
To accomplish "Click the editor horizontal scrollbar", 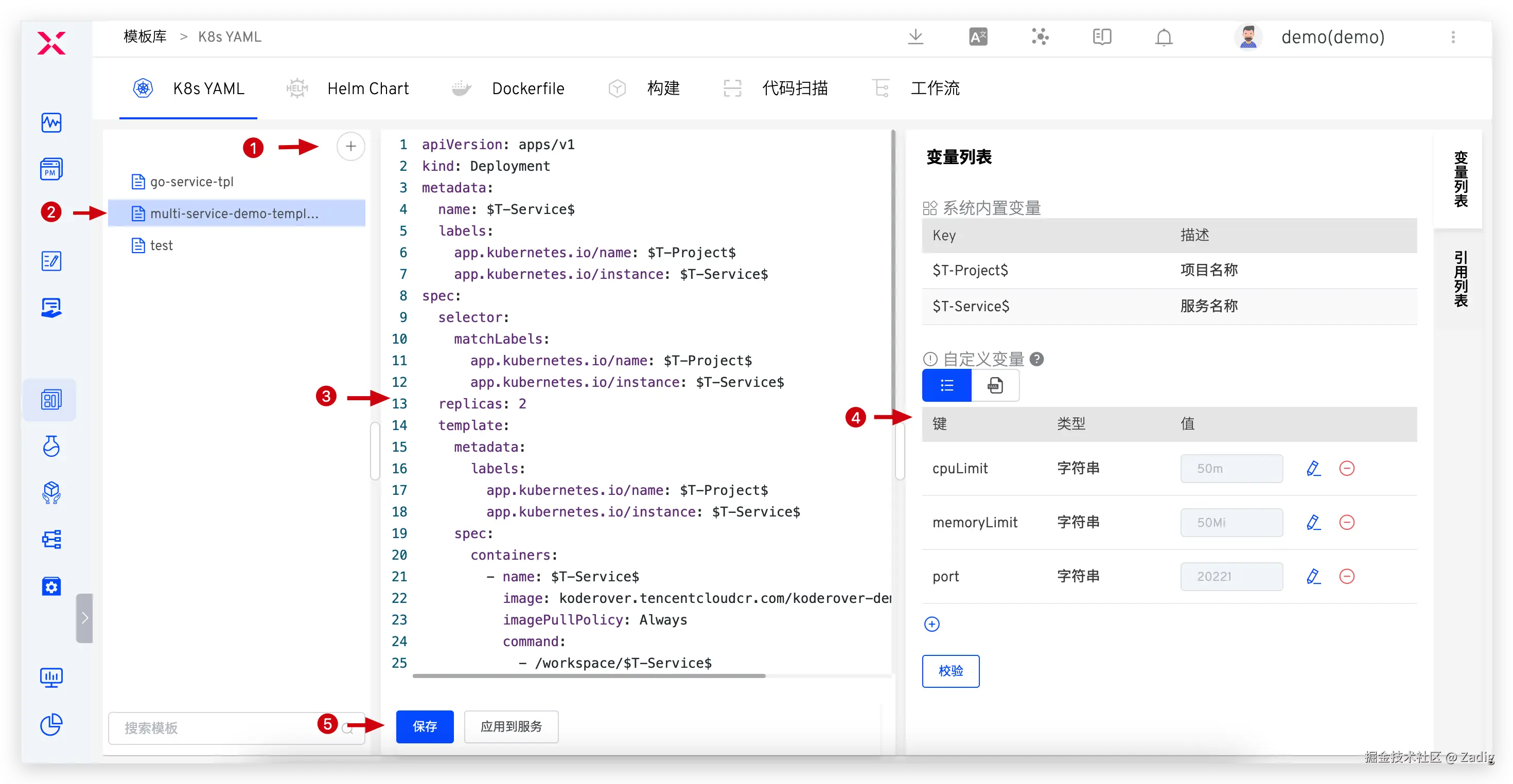I will pyautogui.click(x=589, y=676).
